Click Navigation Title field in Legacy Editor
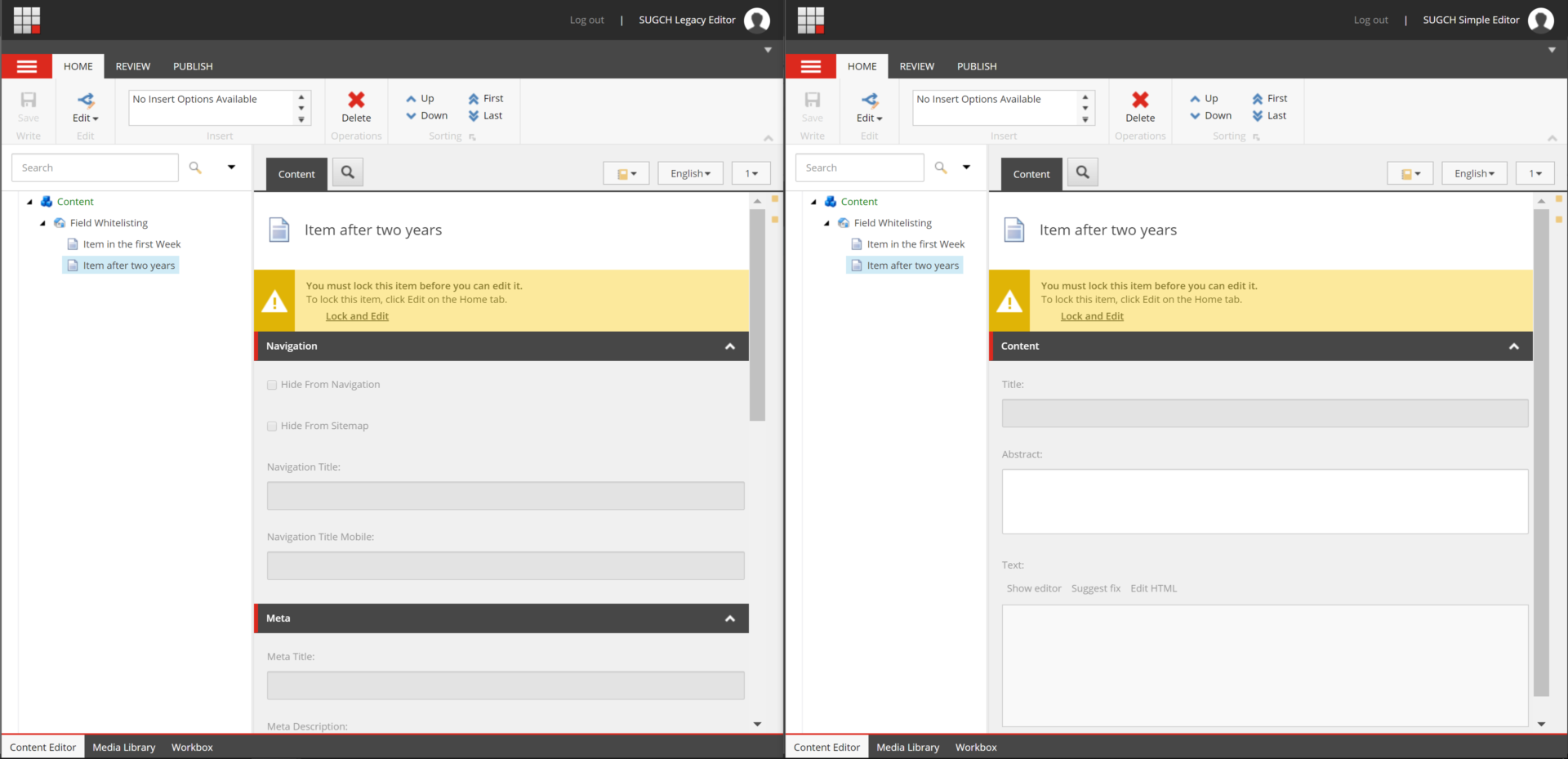 pos(506,496)
